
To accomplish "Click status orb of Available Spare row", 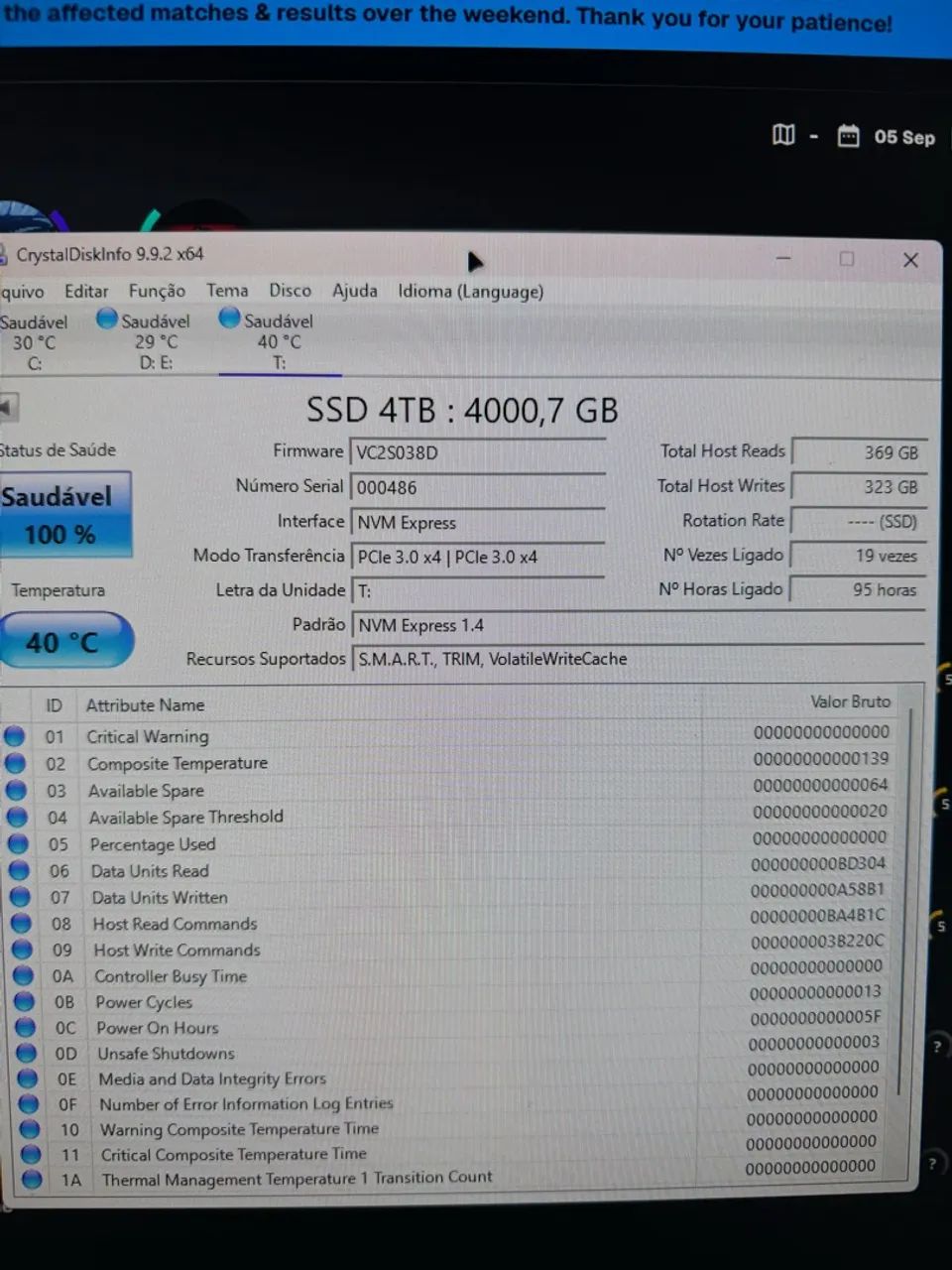I will coord(16,790).
